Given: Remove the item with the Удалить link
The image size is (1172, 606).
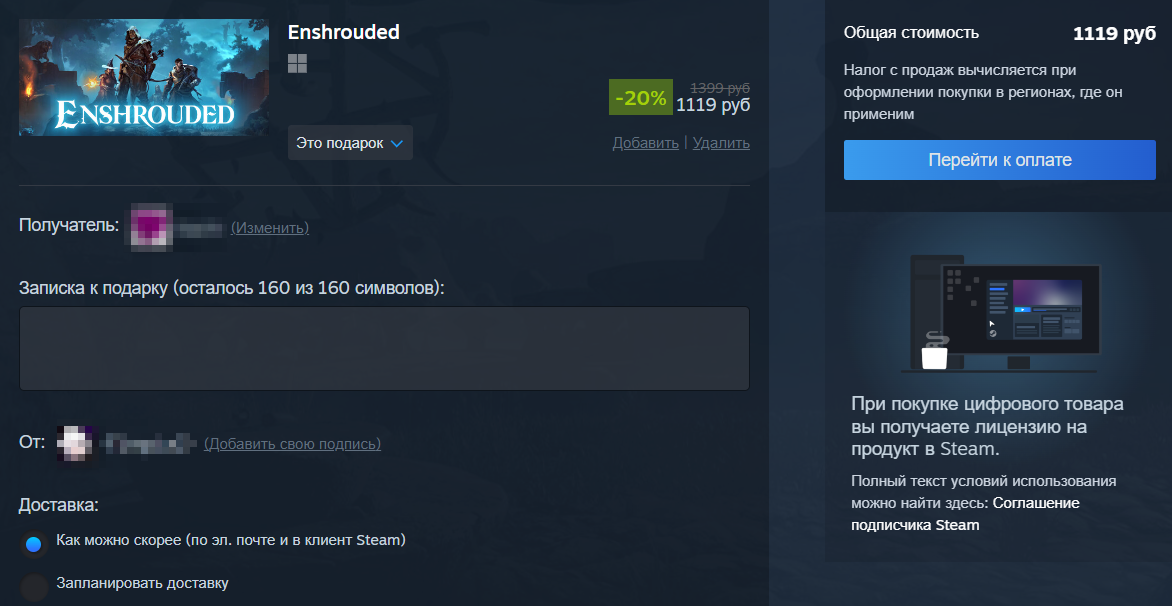Looking at the screenshot, I should (721, 143).
